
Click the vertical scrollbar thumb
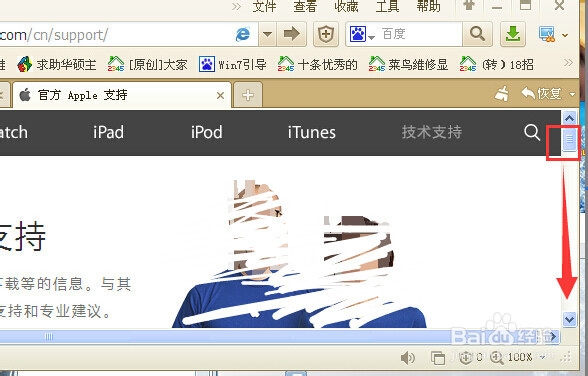(x=570, y=139)
